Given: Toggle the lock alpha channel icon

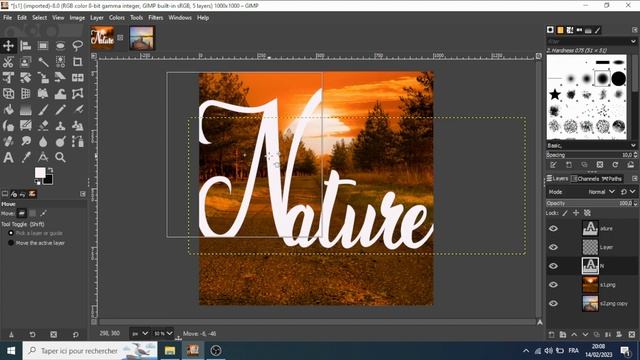Looking at the screenshot, I should point(587,213).
